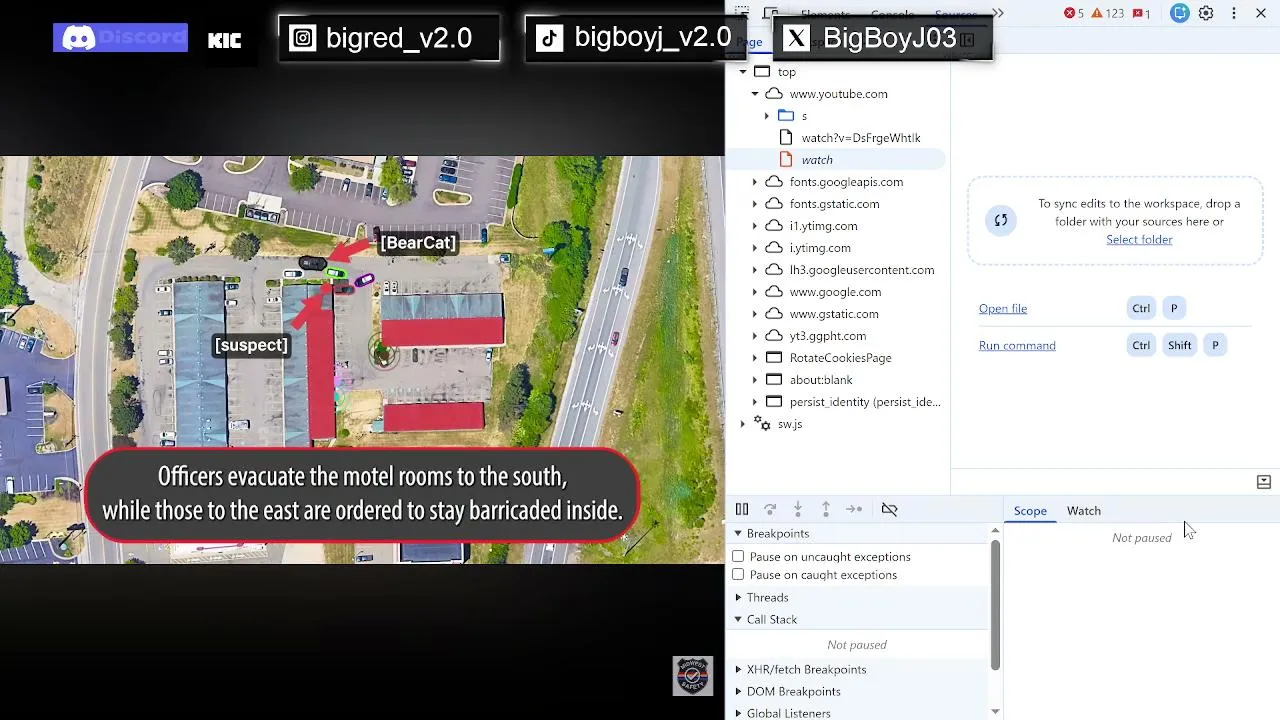The width and height of the screenshot is (1280, 720).
Task: Select the watch?v=DsFrgeWhtIk file
Action: coord(861,138)
